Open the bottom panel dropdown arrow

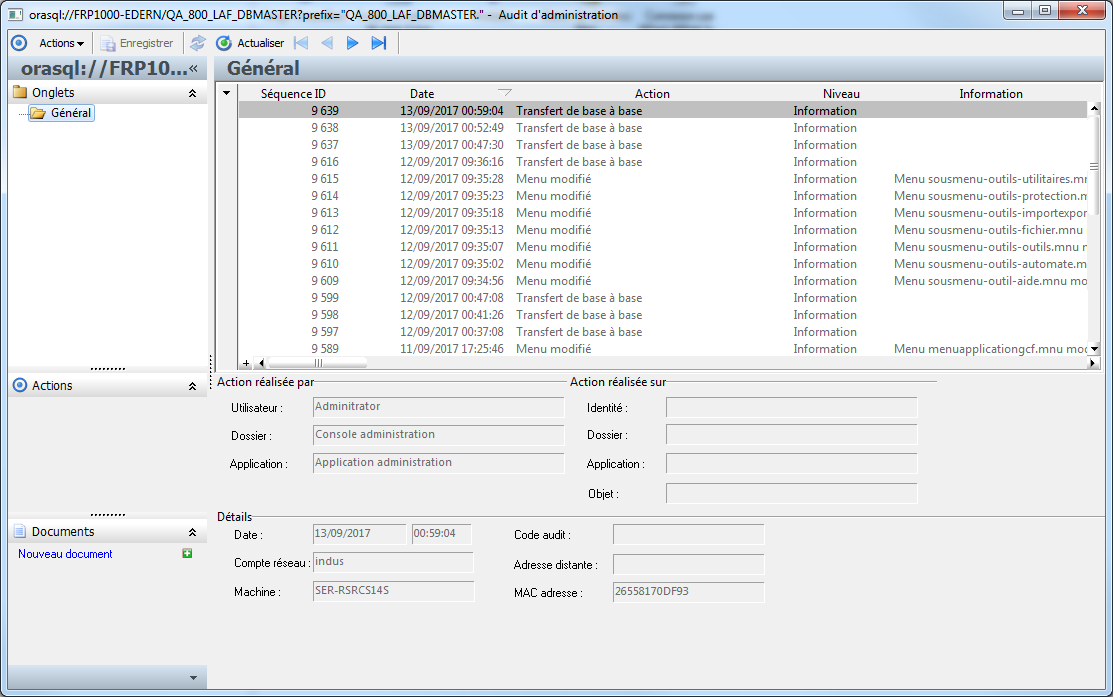(193, 678)
